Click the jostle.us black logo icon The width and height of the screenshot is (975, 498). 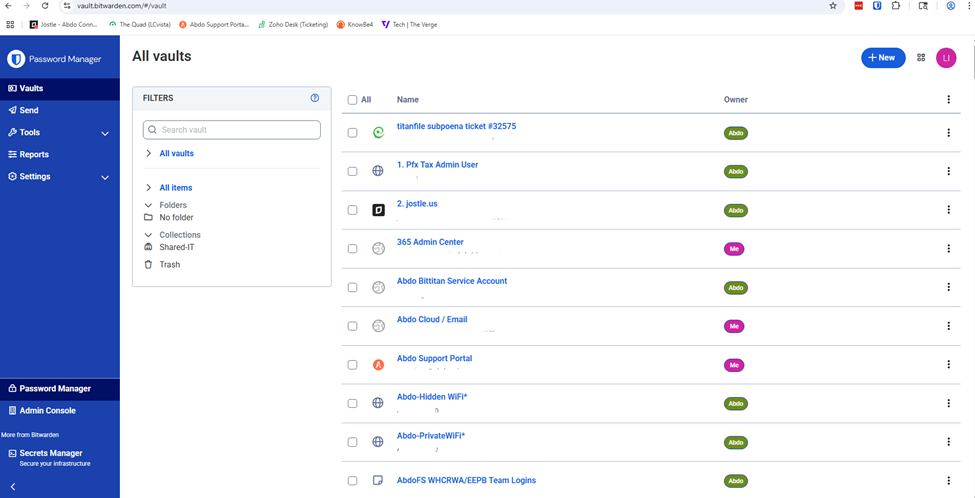(x=378, y=210)
